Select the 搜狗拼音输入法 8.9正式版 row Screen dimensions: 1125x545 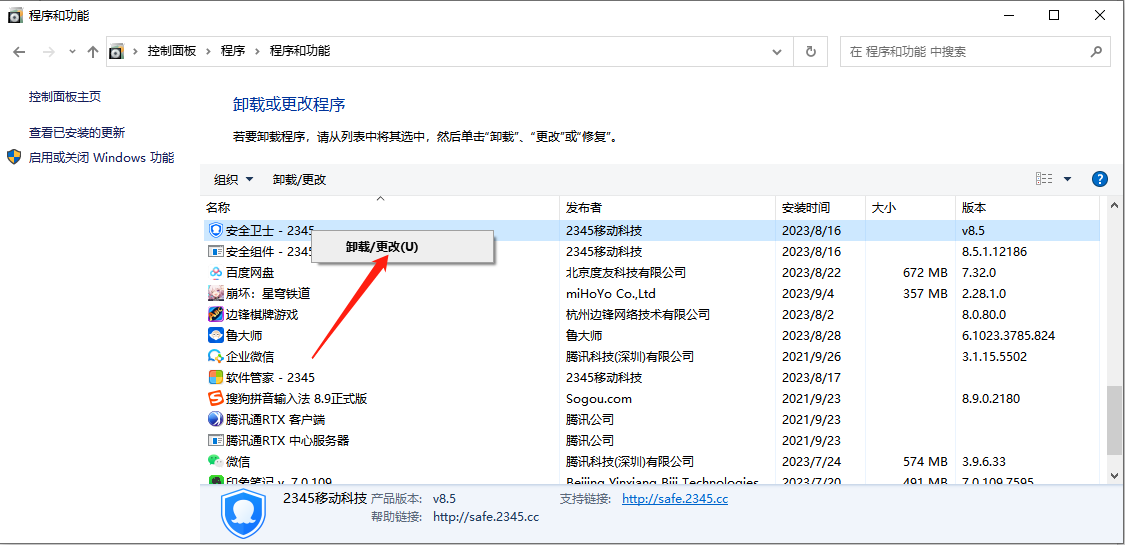[650, 398]
